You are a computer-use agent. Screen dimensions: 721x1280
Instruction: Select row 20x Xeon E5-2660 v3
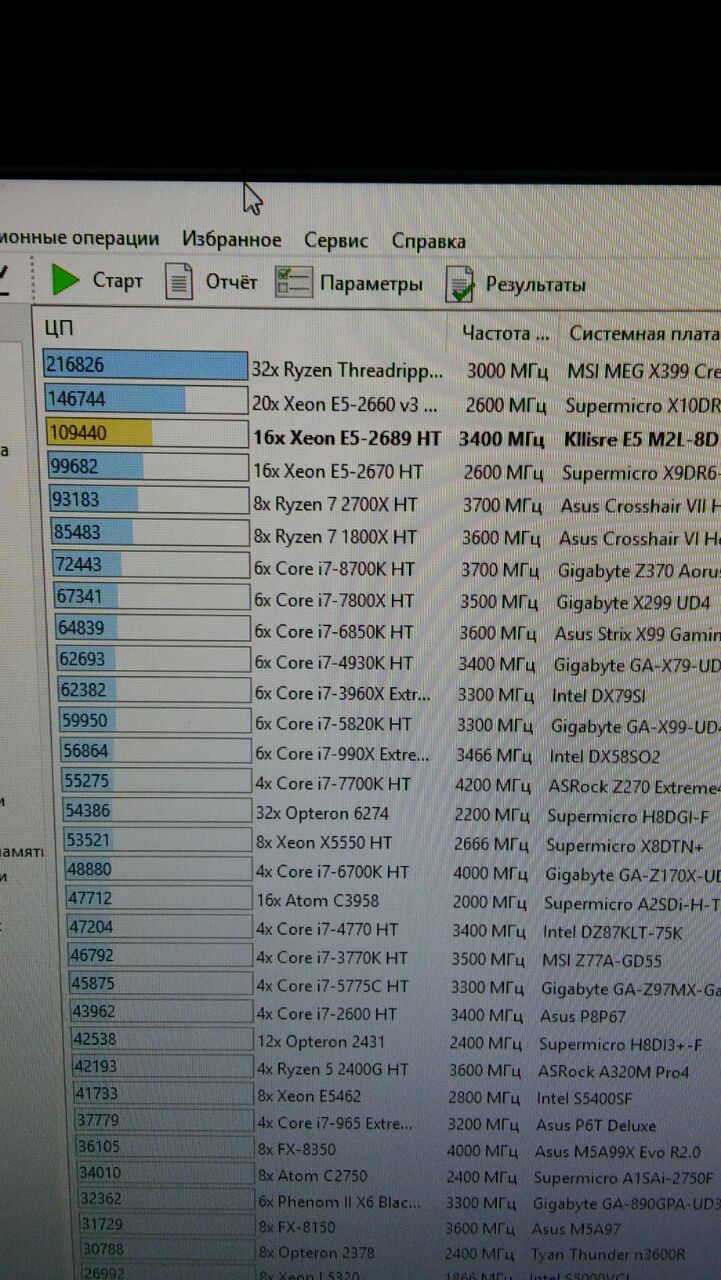pos(382,404)
